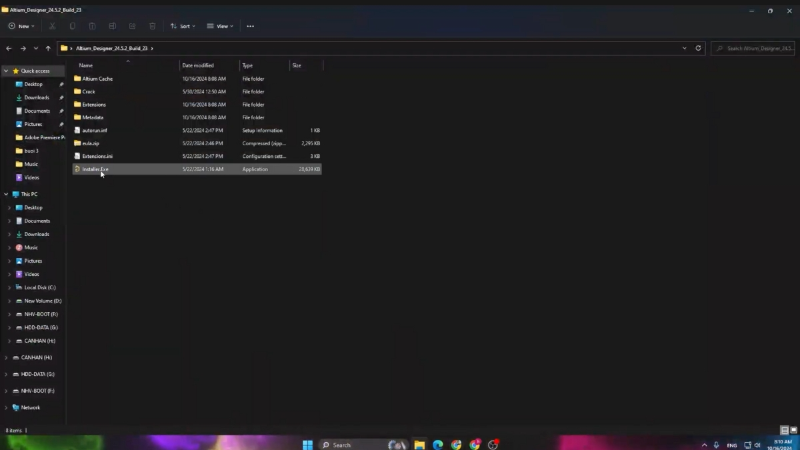Click Altium_Designer_24.5.2_Build_23 breadcrumb in address bar

click(112, 48)
